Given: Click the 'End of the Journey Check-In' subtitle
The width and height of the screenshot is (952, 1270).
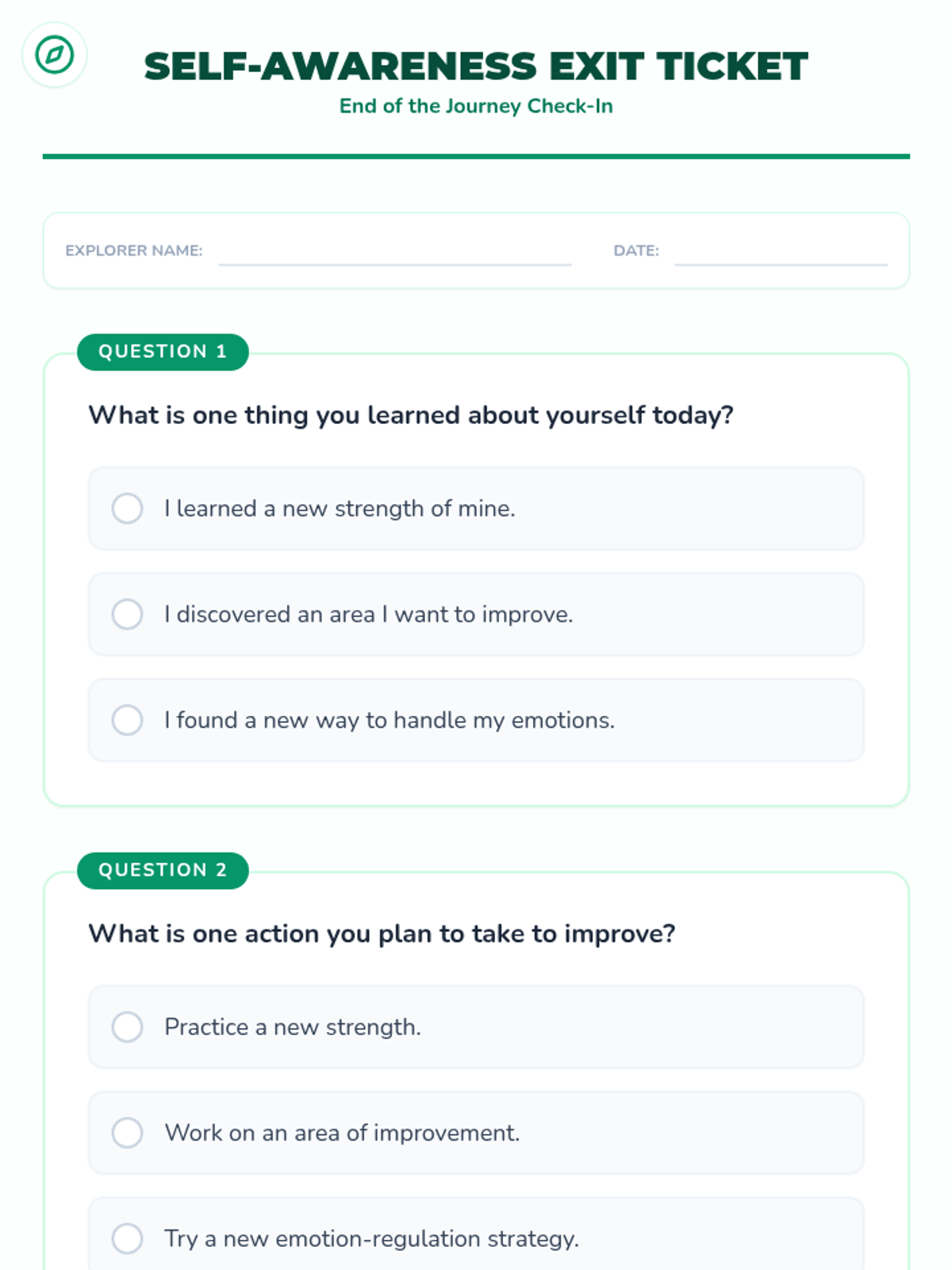Looking at the screenshot, I should [476, 106].
